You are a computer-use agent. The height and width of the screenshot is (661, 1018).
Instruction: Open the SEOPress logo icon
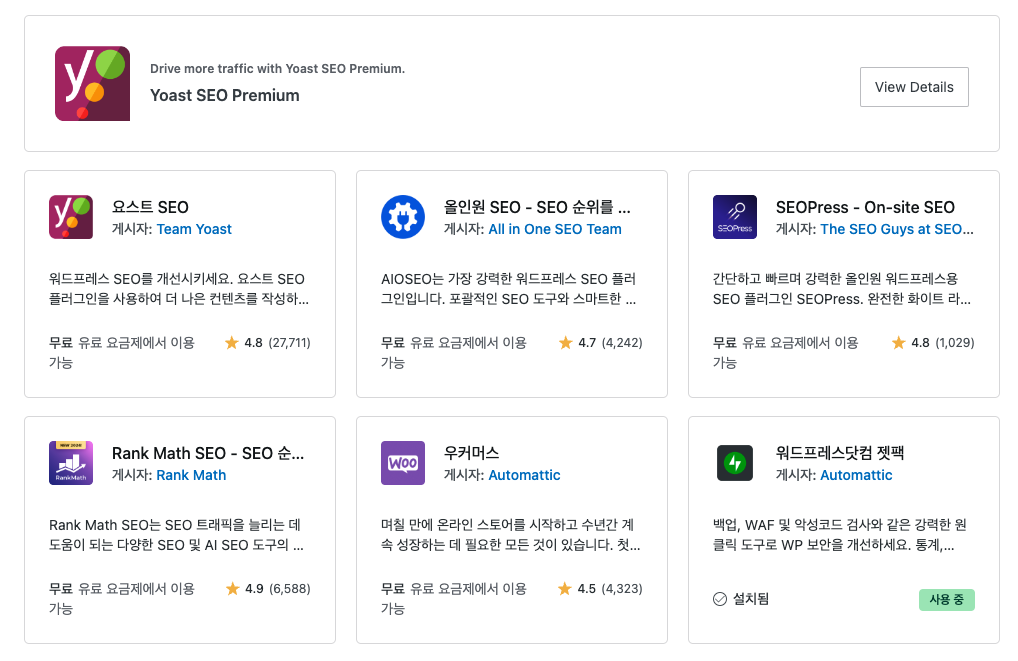(734, 216)
